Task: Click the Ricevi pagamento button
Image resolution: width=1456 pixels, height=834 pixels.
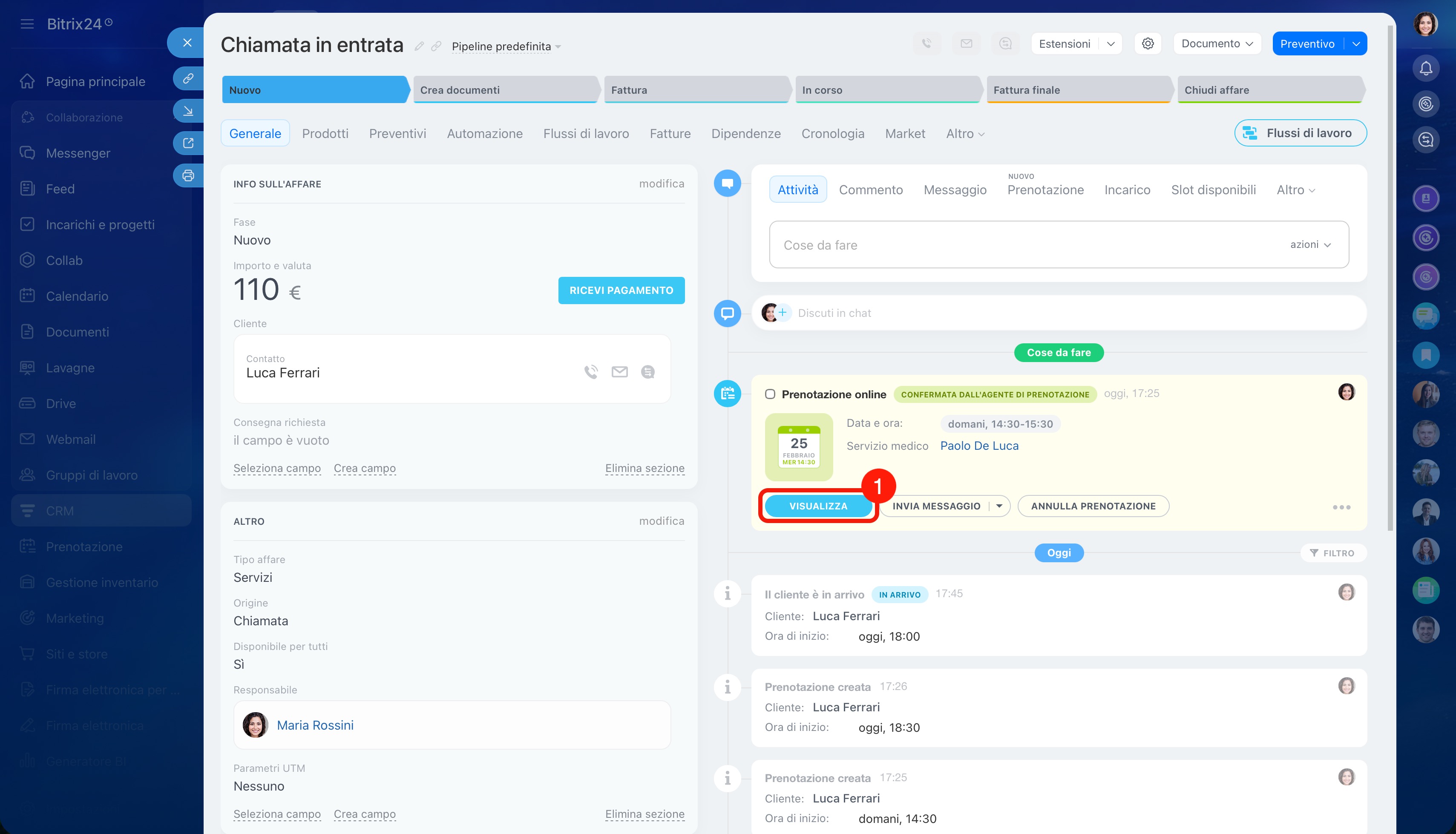Action: [x=621, y=290]
